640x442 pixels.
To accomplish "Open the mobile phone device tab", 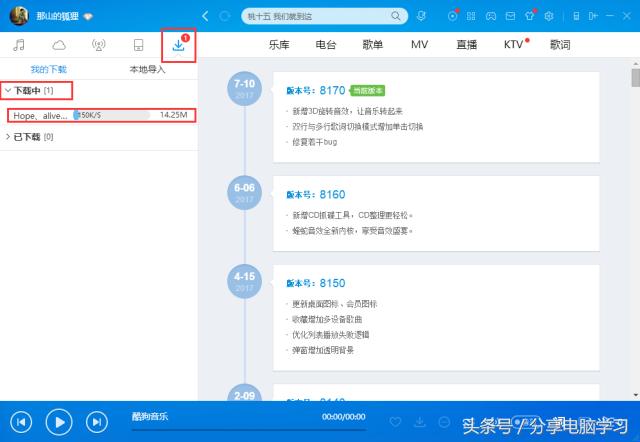I will [138, 46].
